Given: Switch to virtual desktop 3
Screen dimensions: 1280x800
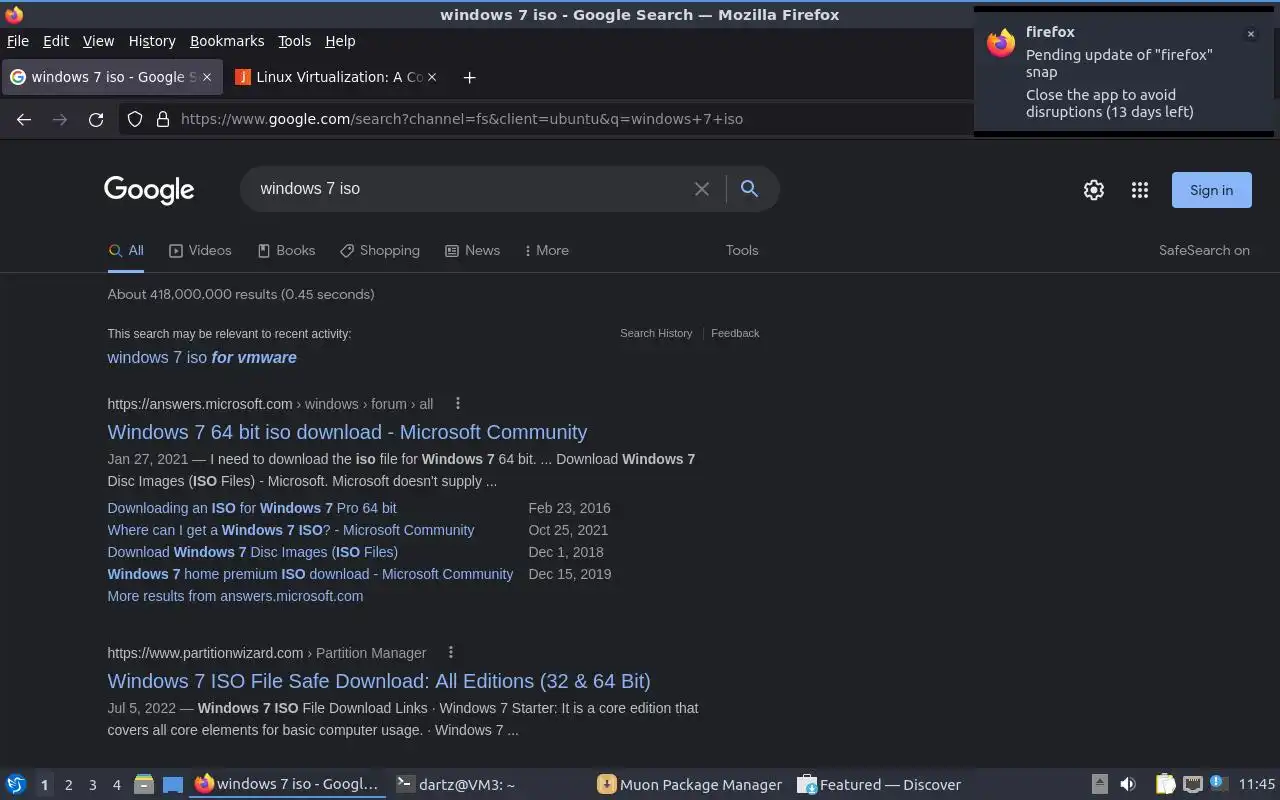Looking at the screenshot, I should pyautogui.click(x=93, y=785).
